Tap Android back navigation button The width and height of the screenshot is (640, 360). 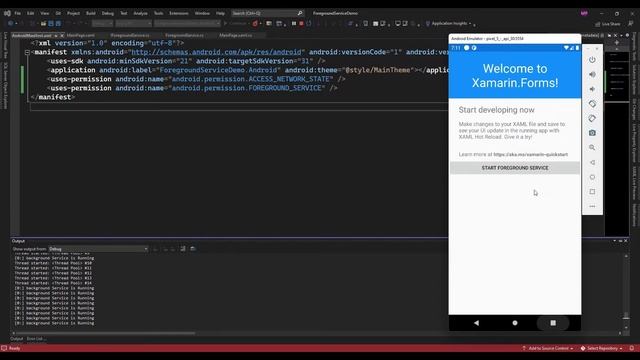pyautogui.click(x=476, y=323)
